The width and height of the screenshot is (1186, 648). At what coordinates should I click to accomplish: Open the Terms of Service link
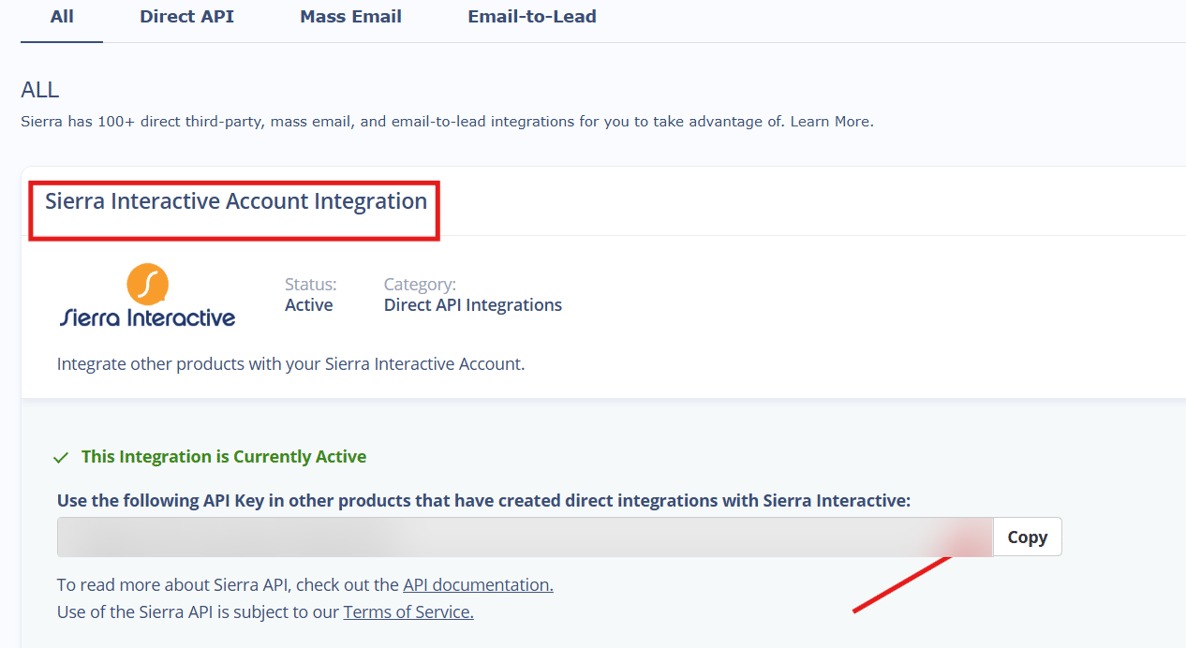[x=408, y=612]
